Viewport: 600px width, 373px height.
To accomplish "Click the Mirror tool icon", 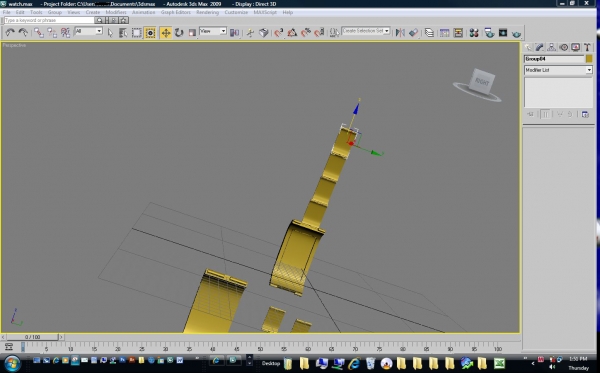I will point(400,33).
